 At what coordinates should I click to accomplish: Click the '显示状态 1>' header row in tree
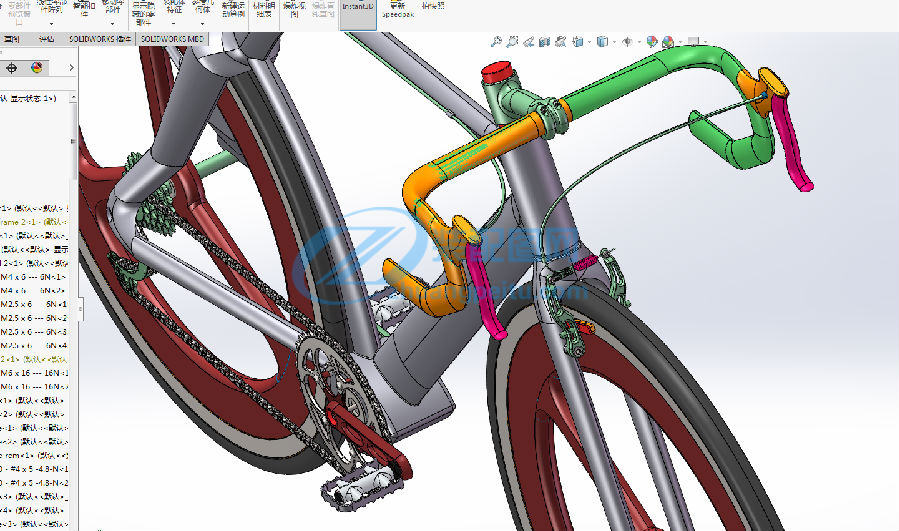(29, 98)
